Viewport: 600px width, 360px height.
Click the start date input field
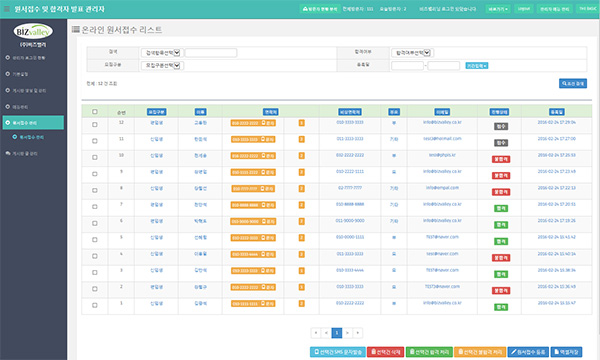(408, 66)
